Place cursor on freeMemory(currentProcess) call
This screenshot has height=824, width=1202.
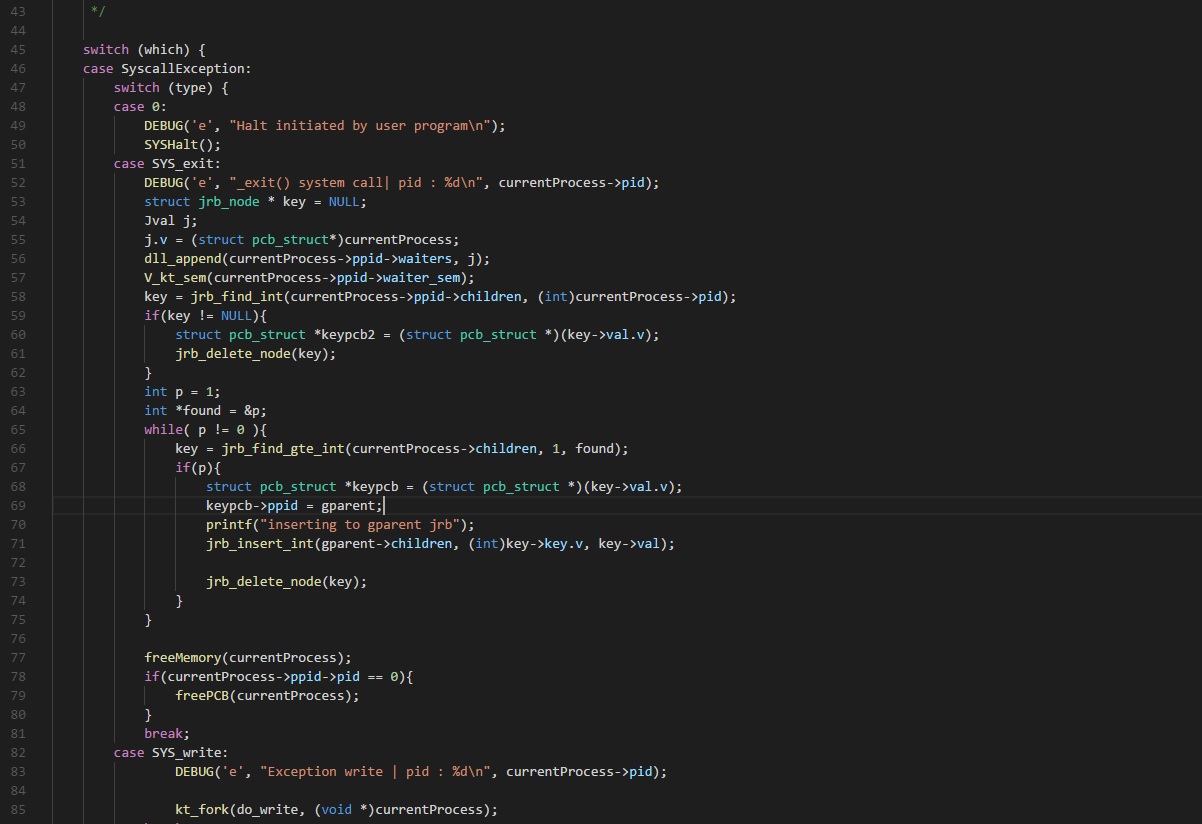tap(247, 657)
